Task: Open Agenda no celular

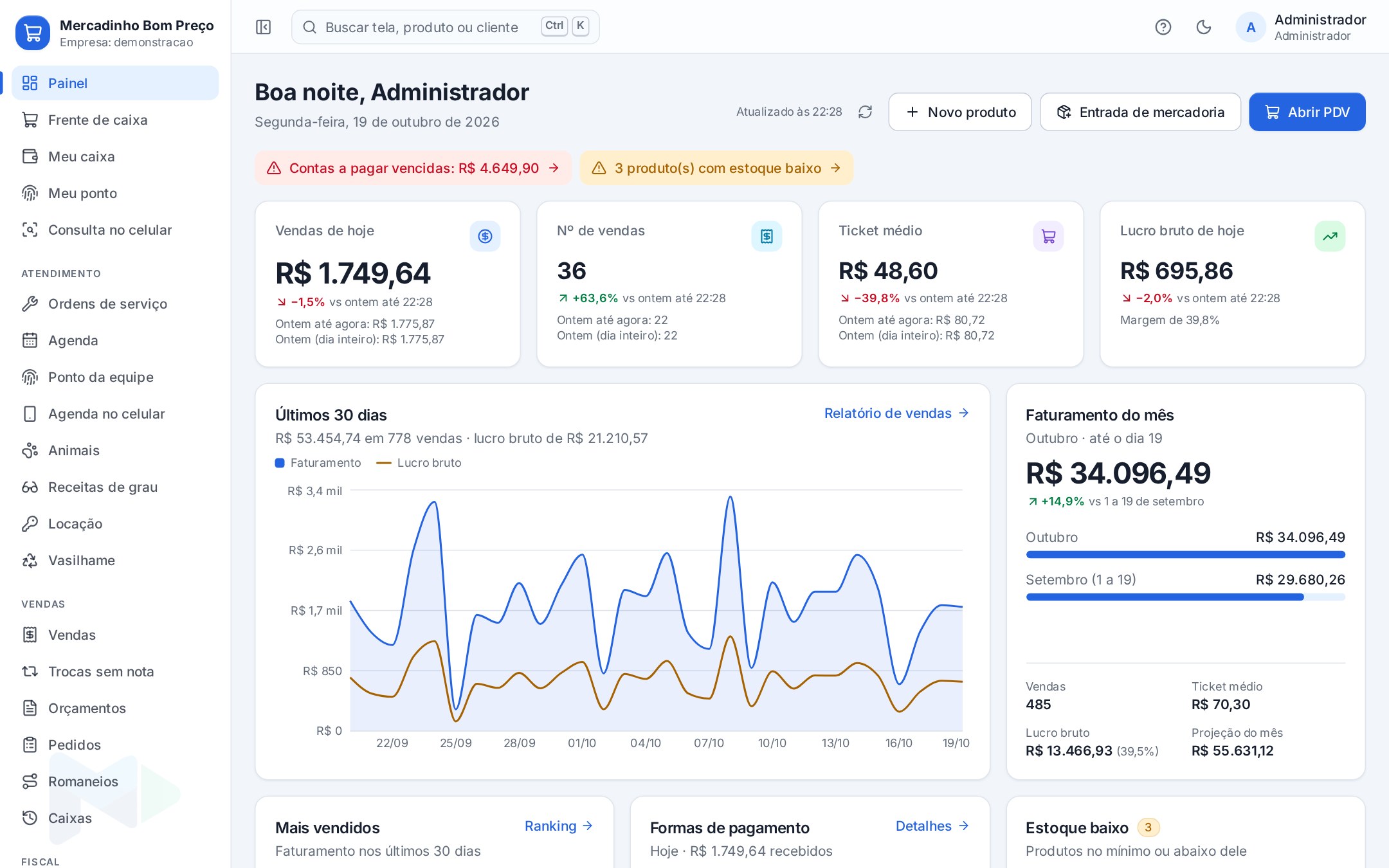Action: 115,413
